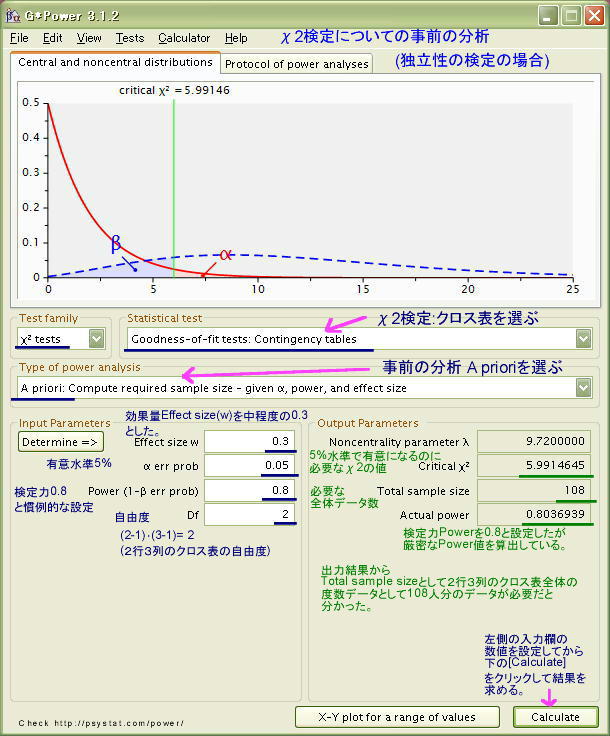Viewport: 610px width, 736px height.
Task: Click the Noncentrality parameter λ output value
Action: [534, 441]
